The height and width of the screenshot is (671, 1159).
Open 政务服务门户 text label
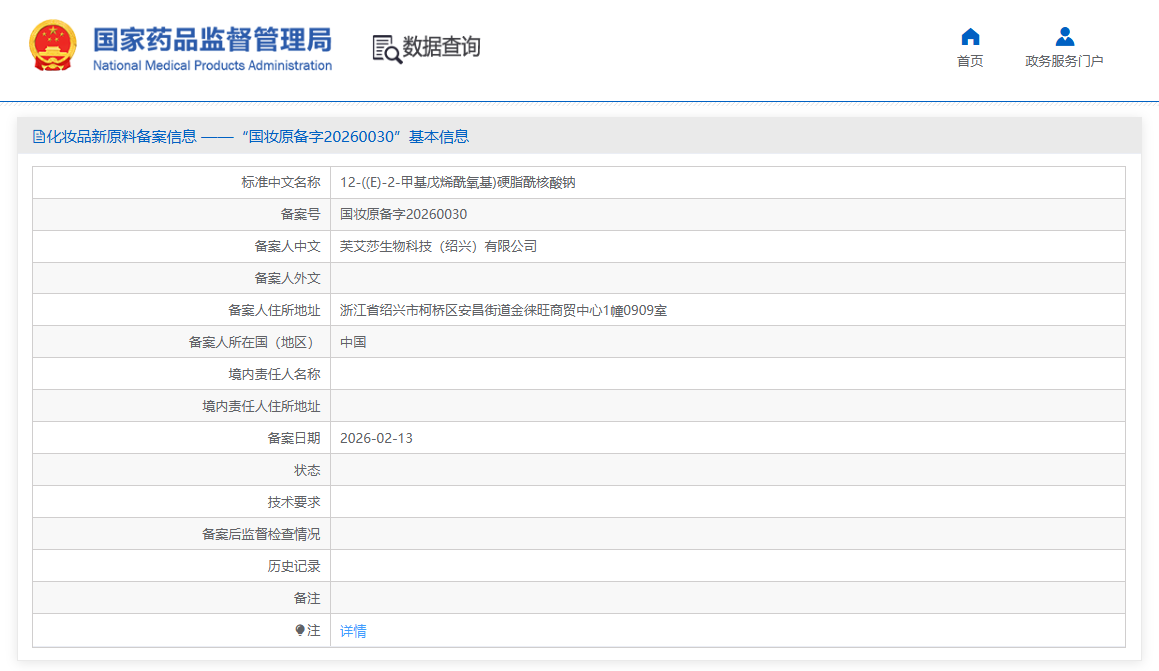[x=1064, y=61]
